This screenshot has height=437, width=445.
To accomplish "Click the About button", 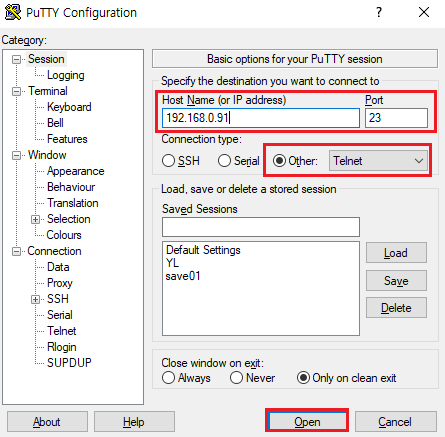I will 47,422.
